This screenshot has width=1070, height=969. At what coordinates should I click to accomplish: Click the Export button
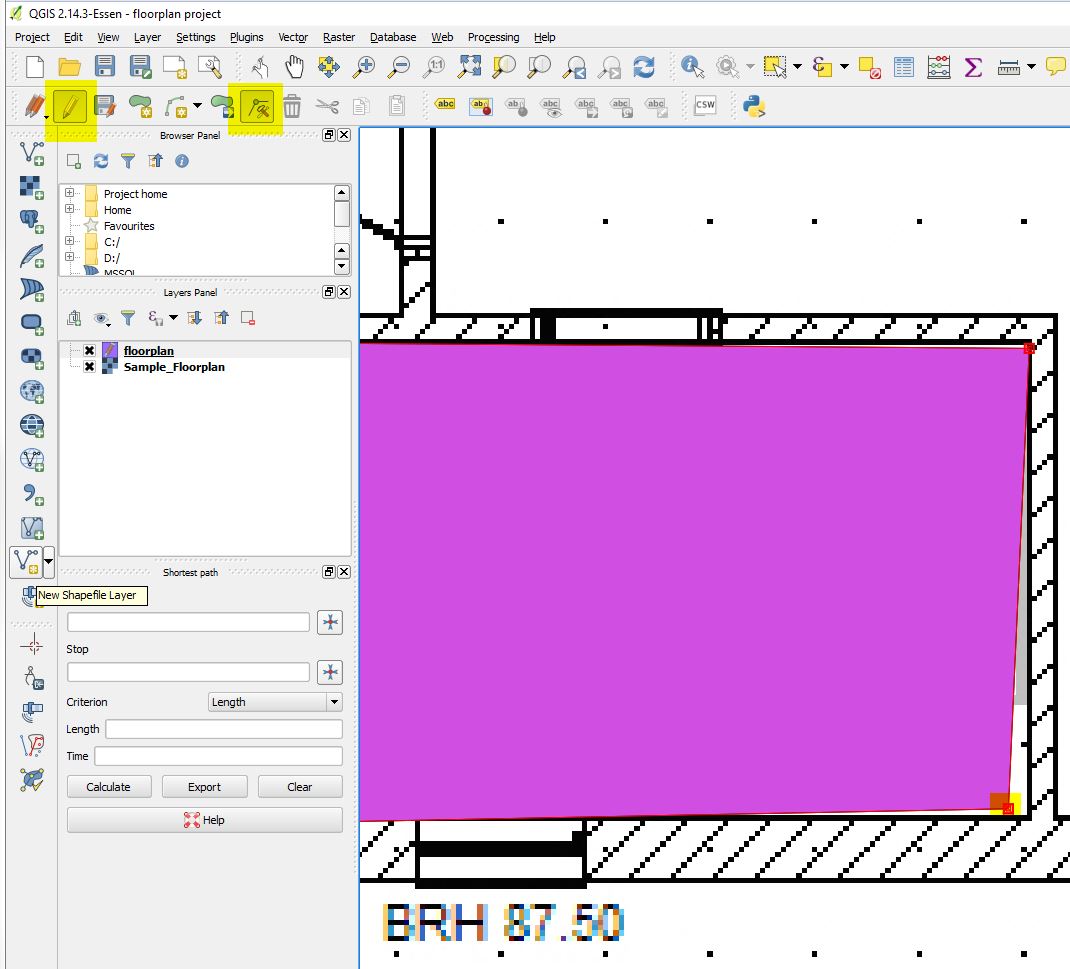(x=204, y=787)
